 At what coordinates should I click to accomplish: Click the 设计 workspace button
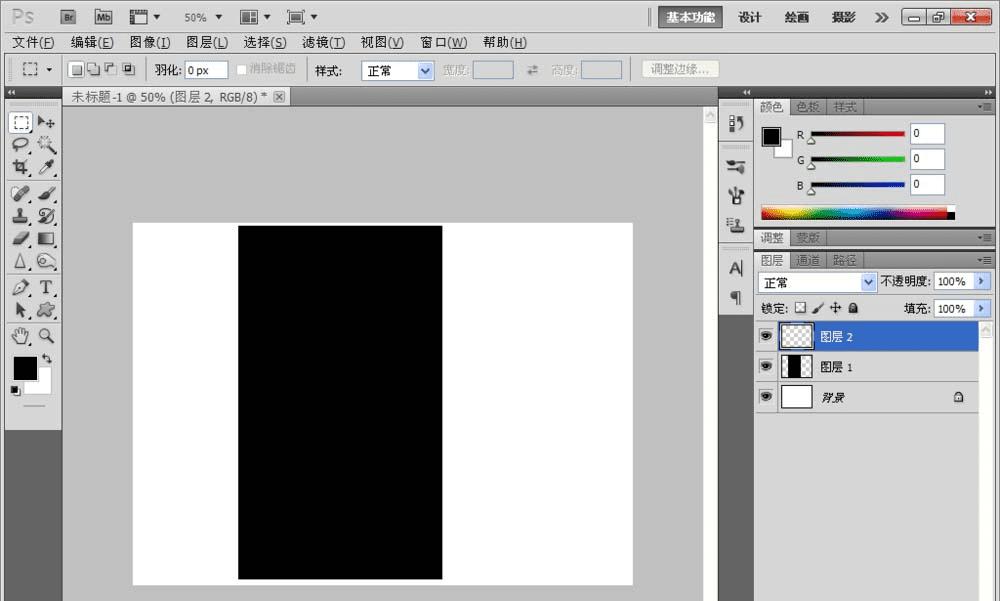pos(750,17)
